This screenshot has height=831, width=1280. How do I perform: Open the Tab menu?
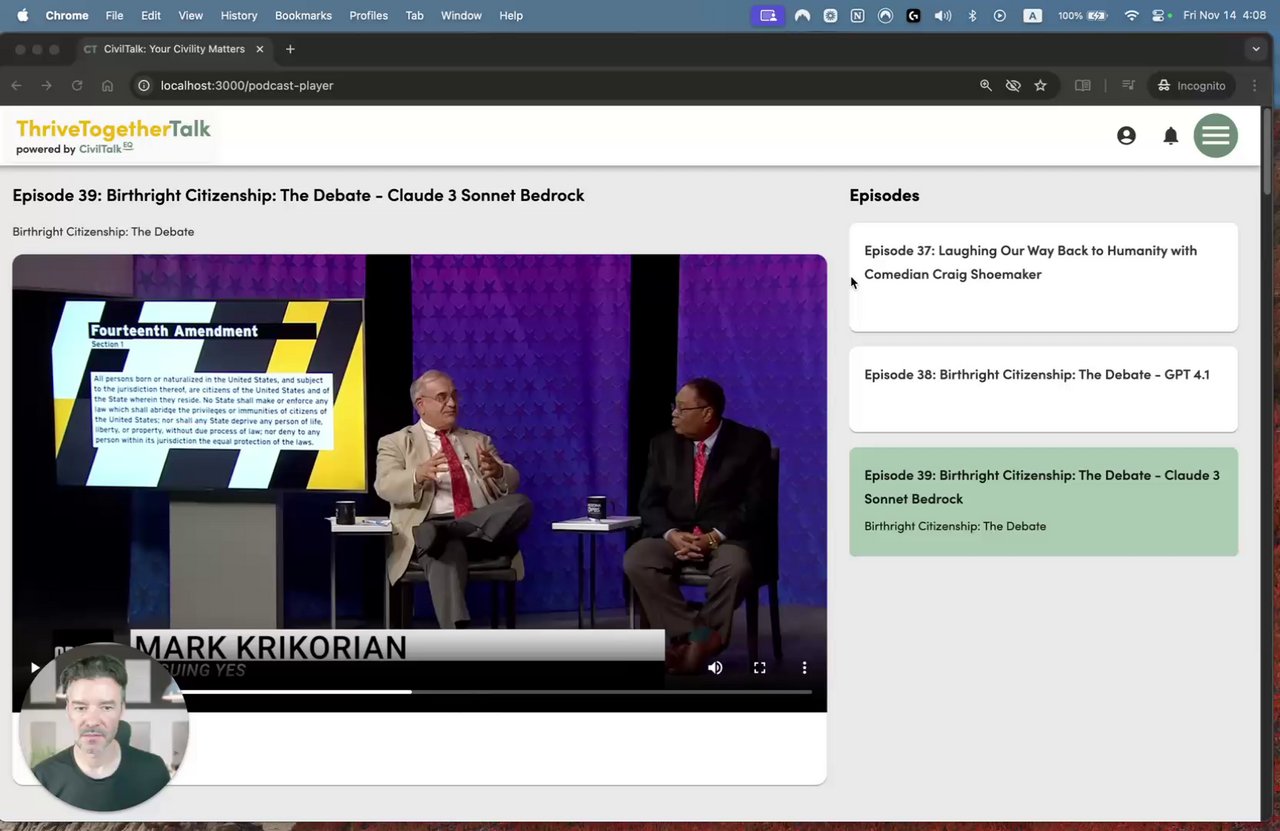[414, 15]
